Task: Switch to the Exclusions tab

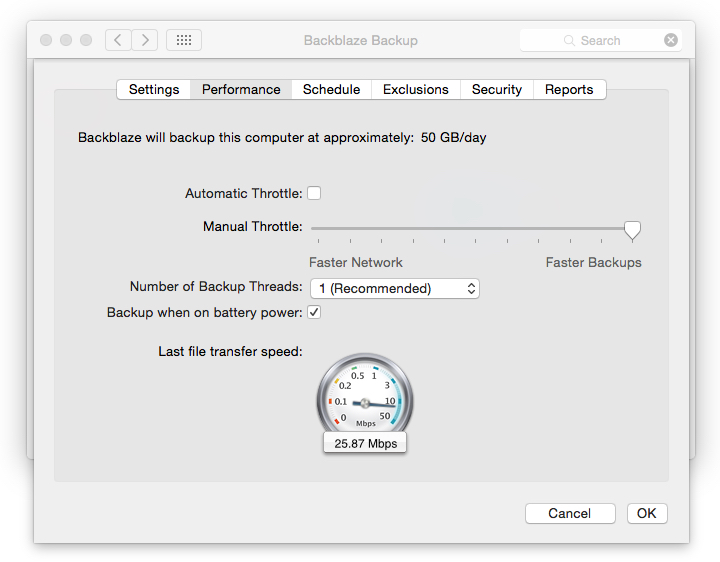Action: pos(416,90)
